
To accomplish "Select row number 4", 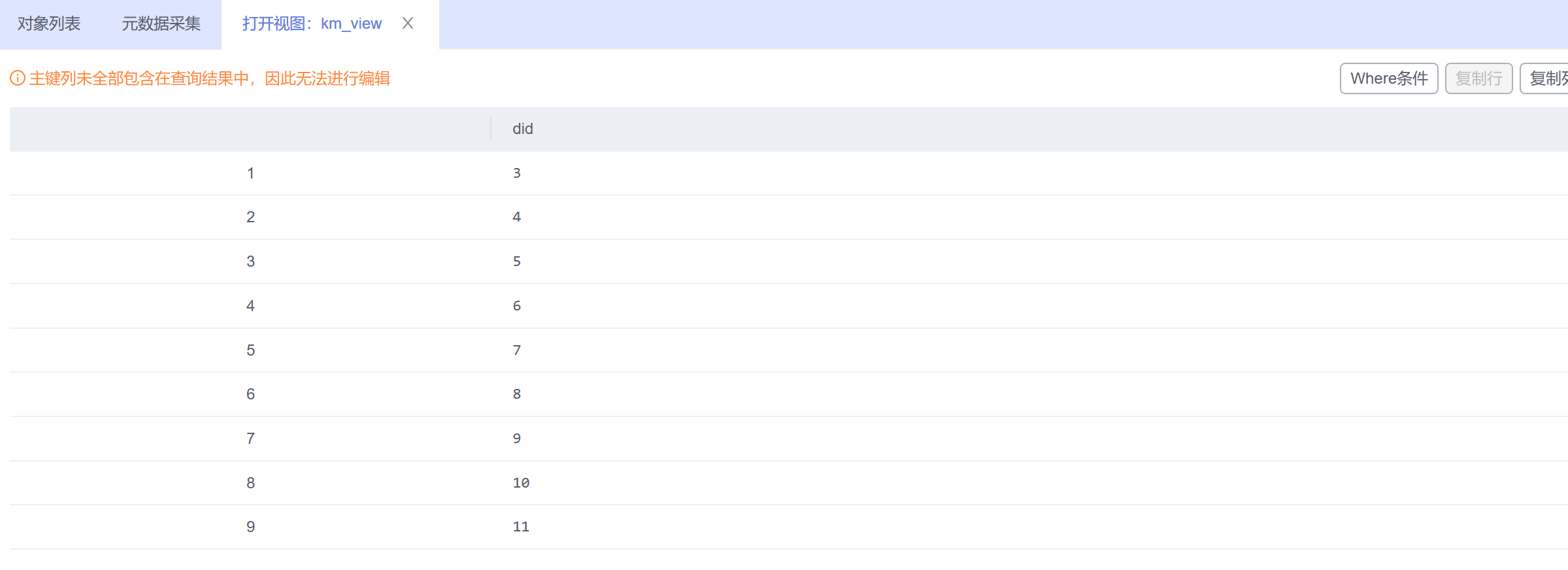I will [250, 306].
